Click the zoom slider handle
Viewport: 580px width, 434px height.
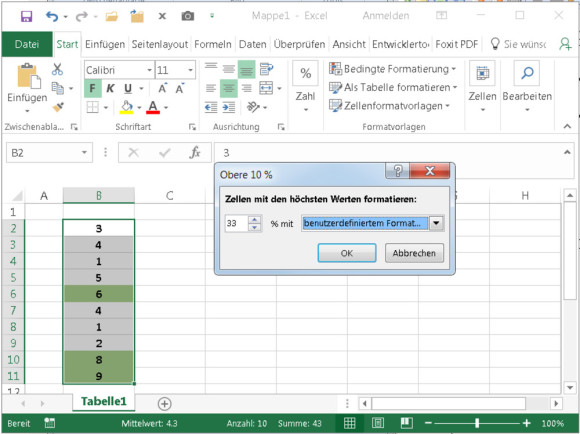coord(477,423)
